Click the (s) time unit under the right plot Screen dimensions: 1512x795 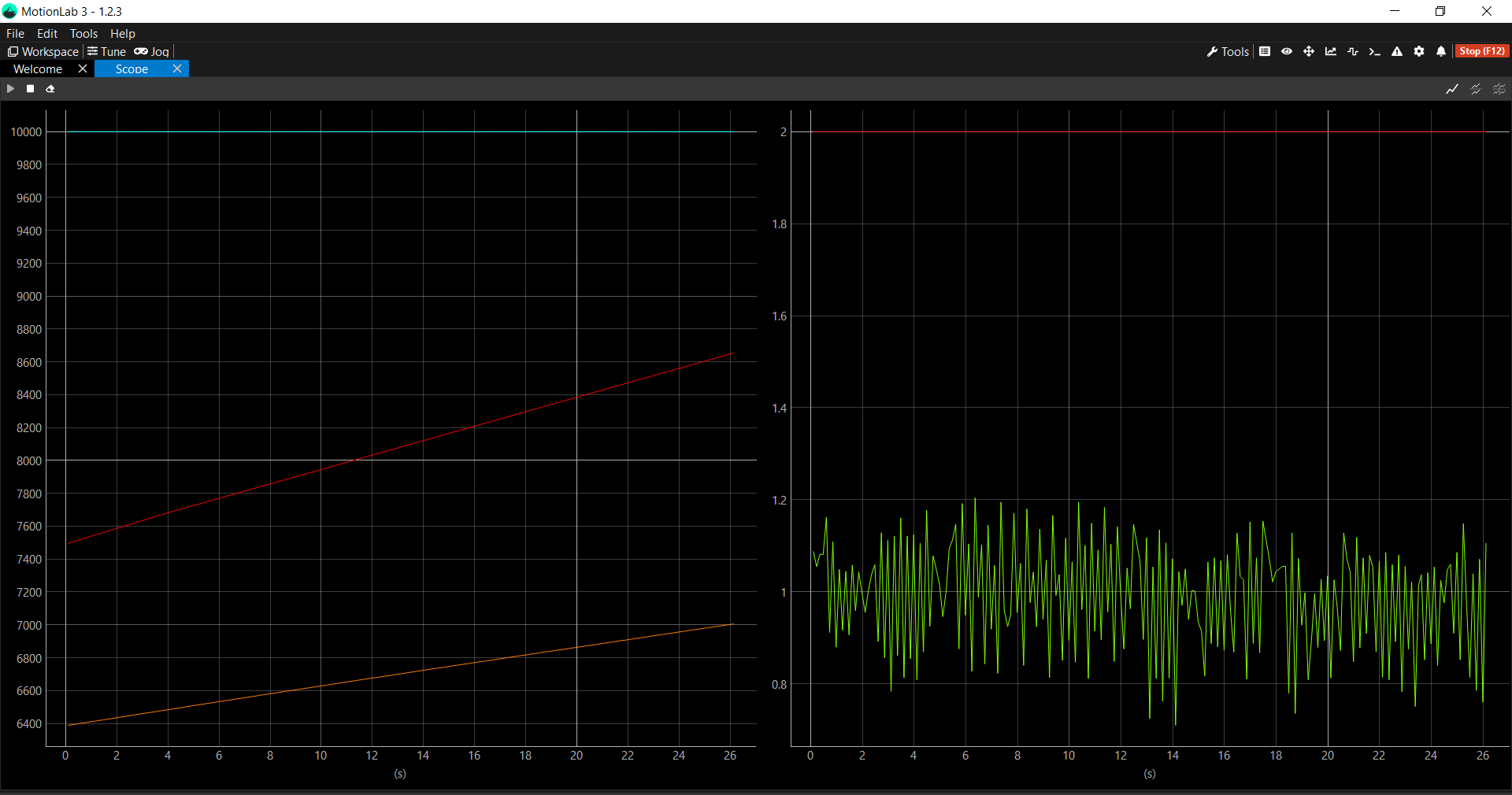click(x=1150, y=774)
